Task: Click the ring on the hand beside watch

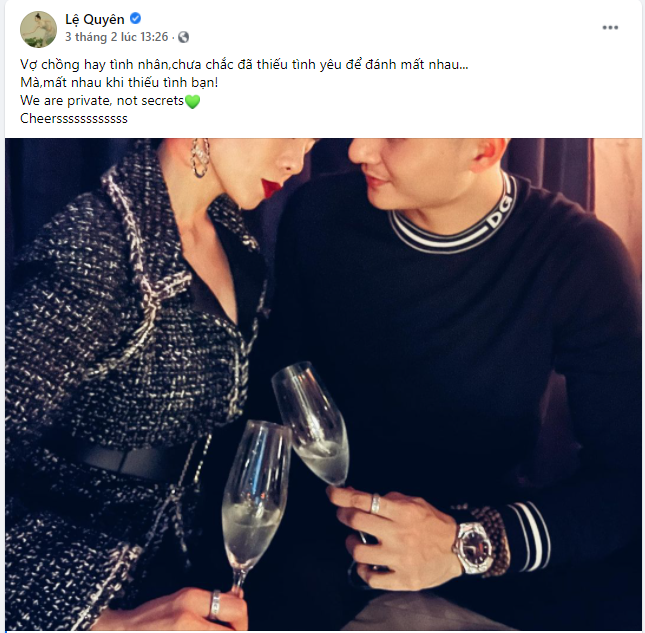Action: 375,503
